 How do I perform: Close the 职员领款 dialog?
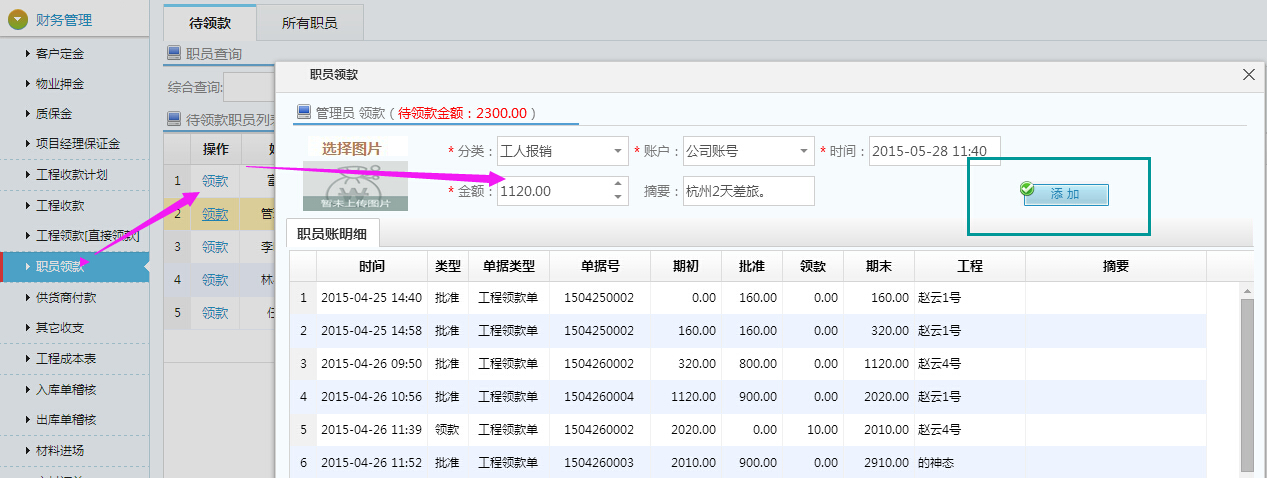point(1247,75)
